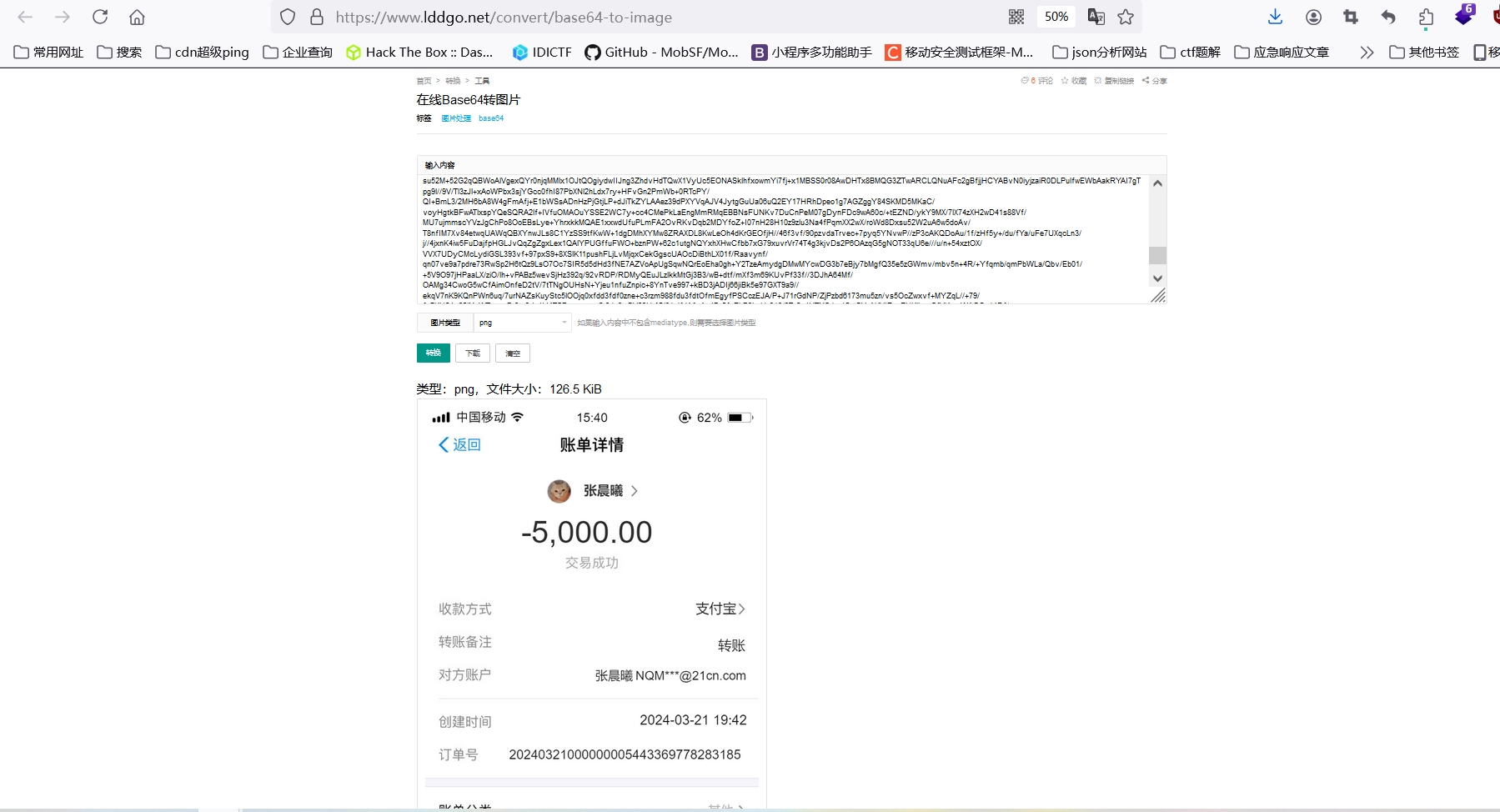Open the GitHub MobSF bookmark
The image size is (1500, 812).
pyautogui.click(x=662, y=52)
